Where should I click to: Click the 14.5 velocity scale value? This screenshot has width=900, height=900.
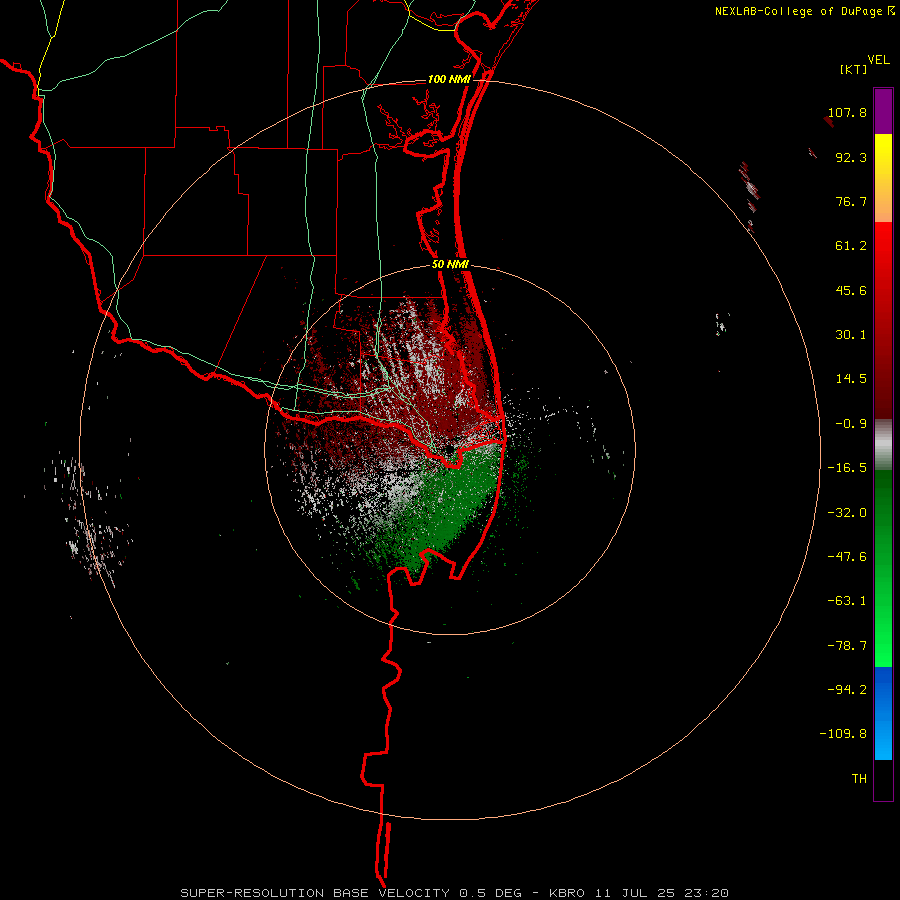point(851,379)
